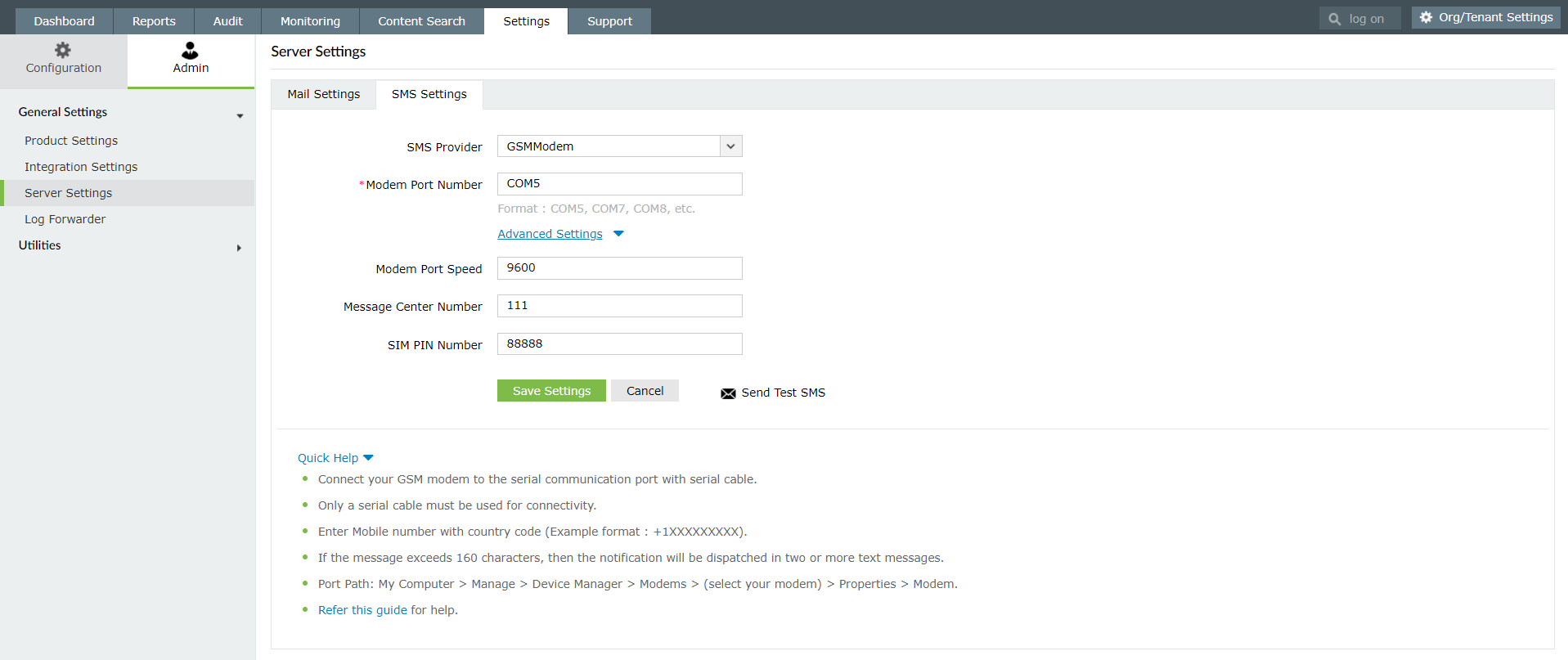This screenshot has width=1568, height=660.
Task: Select Server Settings in the sidebar
Action: point(127,193)
